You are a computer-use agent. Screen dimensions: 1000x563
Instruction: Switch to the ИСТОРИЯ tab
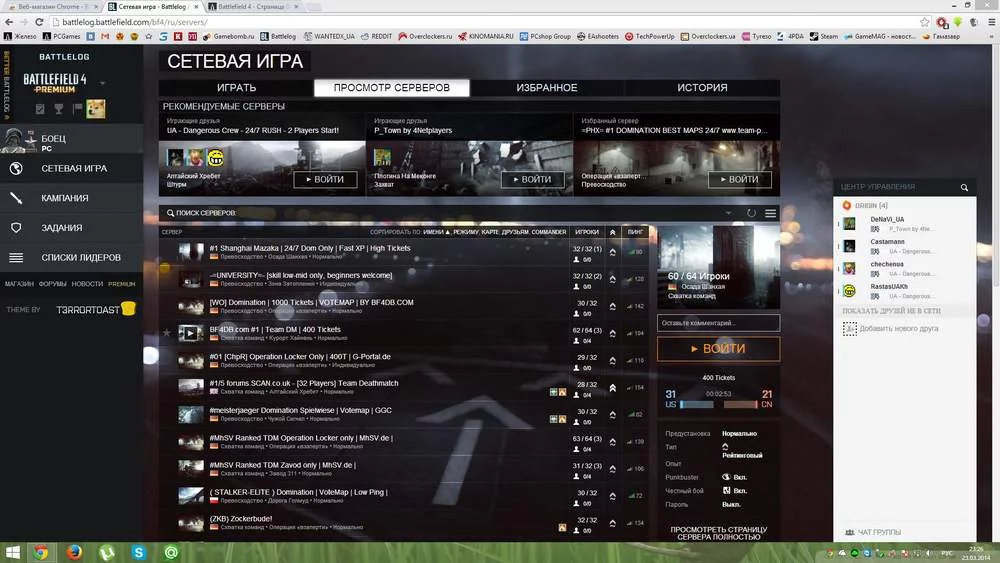[702, 88]
